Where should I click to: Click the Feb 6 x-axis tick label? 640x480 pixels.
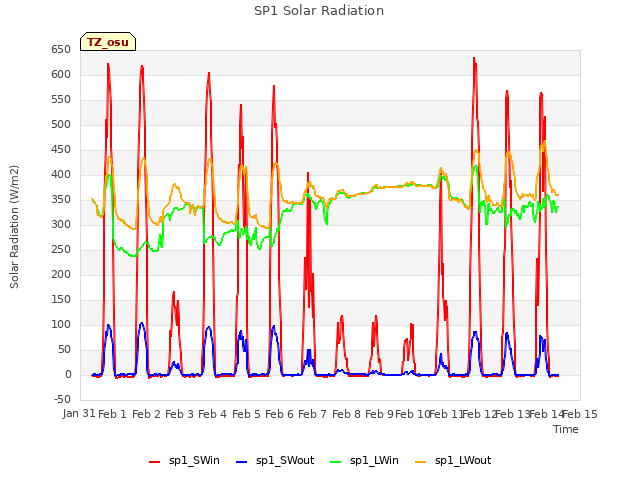pyautogui.click(x=279, y=414)
